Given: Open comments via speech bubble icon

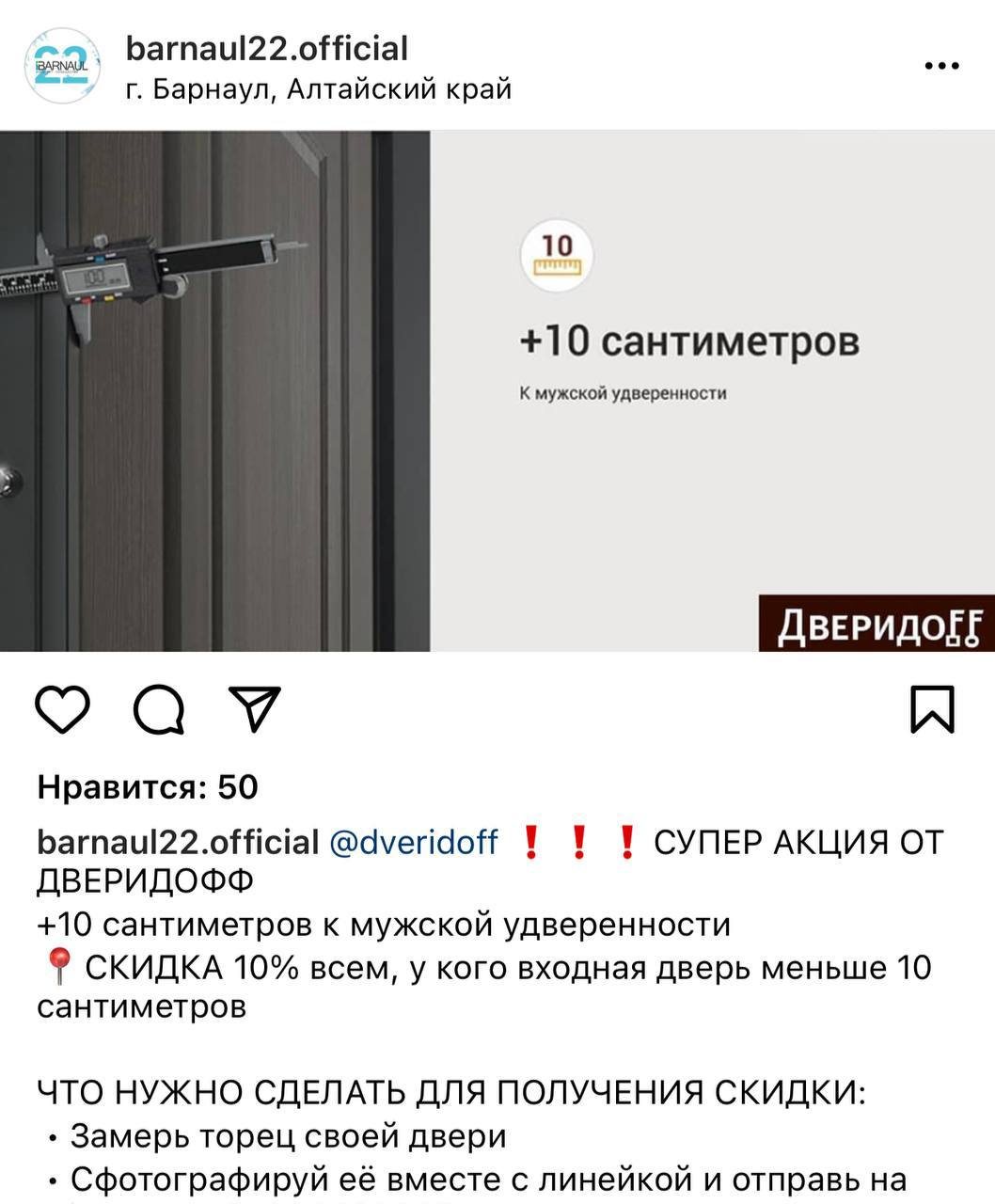Looking at the screenshot, I should 159,710.
